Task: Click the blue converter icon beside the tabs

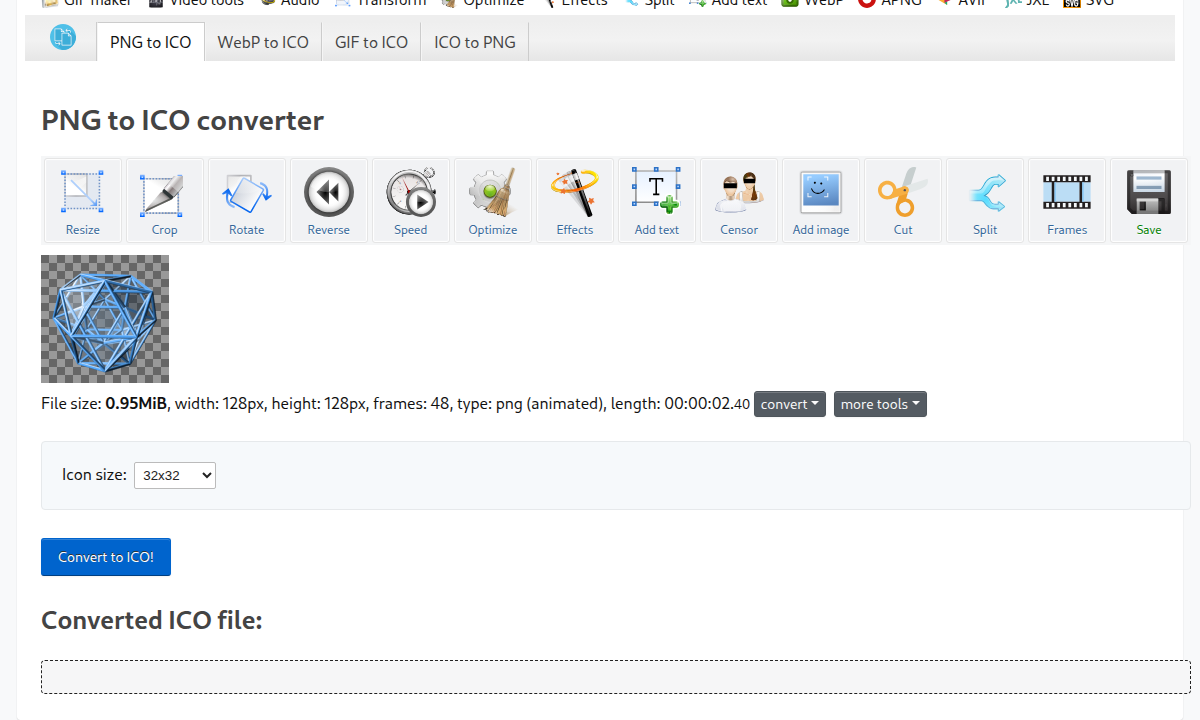Action: pyautogui.click(x=63, y=39)
